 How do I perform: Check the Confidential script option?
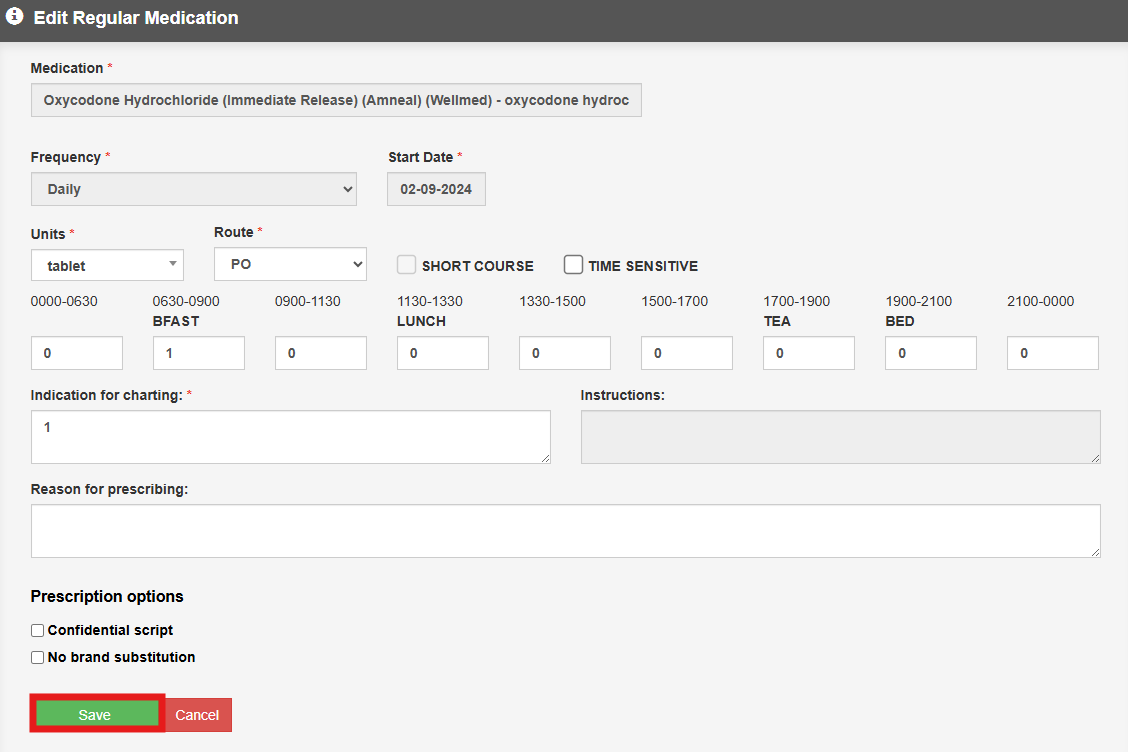click(38, 630)
